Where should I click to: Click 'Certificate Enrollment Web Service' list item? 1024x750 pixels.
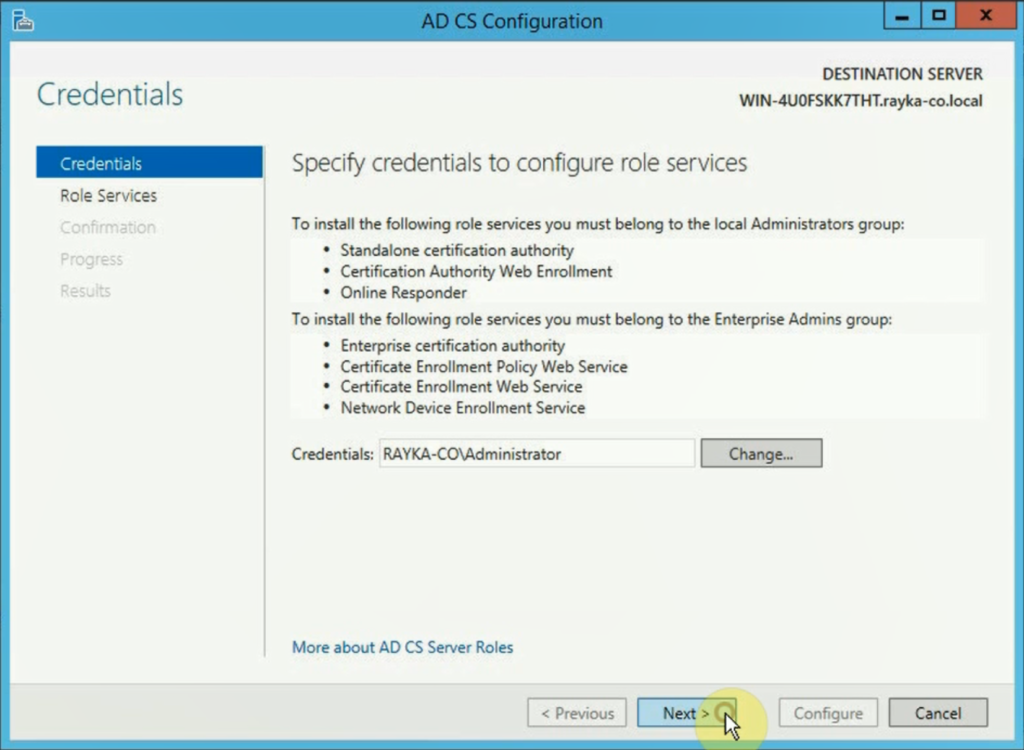[461, 387]
